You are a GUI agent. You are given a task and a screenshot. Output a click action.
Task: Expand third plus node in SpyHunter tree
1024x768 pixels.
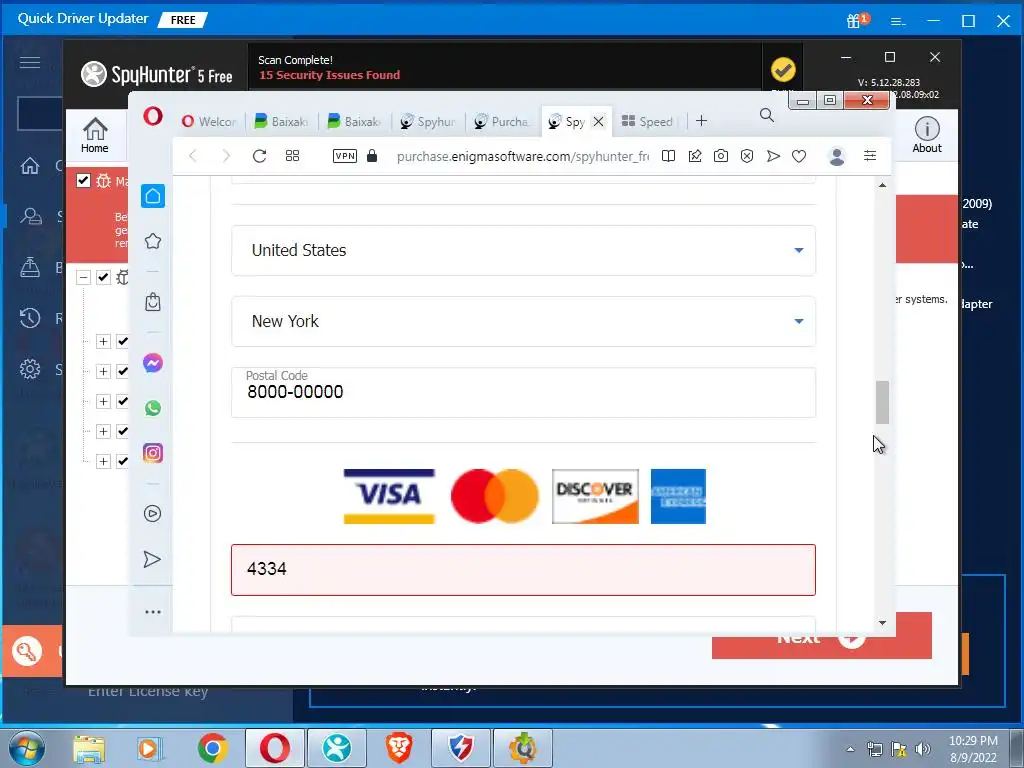click(x=103, y=402)
